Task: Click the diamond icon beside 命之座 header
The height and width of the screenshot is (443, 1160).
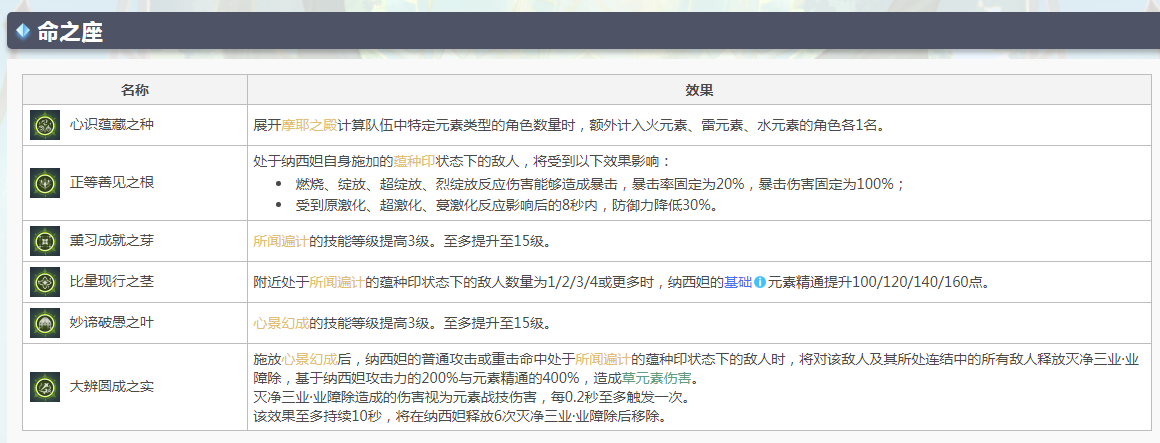Action: coord(23,30)
